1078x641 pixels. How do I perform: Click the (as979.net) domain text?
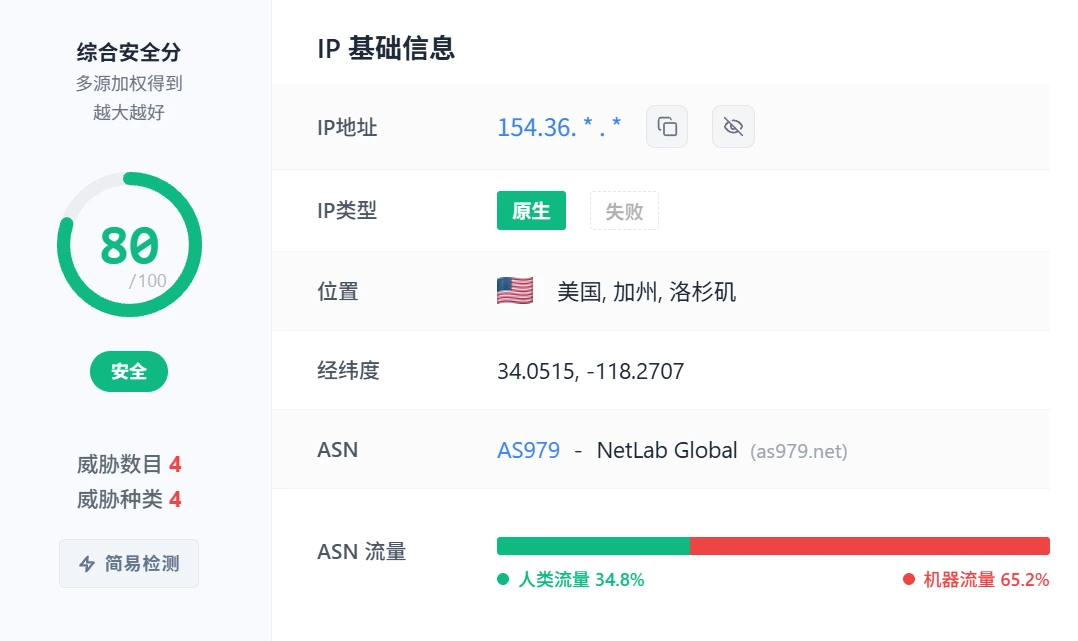pyautogui.click(x=799, y=451)
